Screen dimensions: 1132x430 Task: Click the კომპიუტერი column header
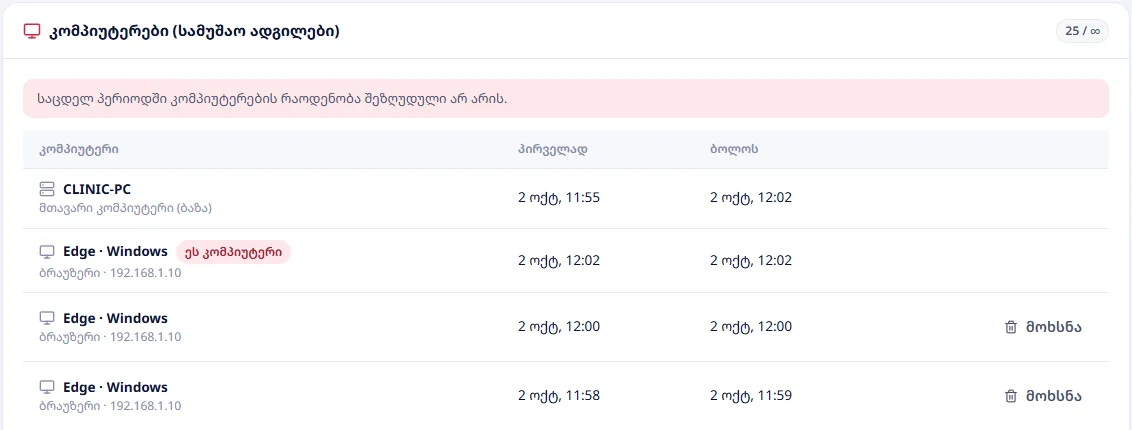pyautogui.click(x=79, y=149)
